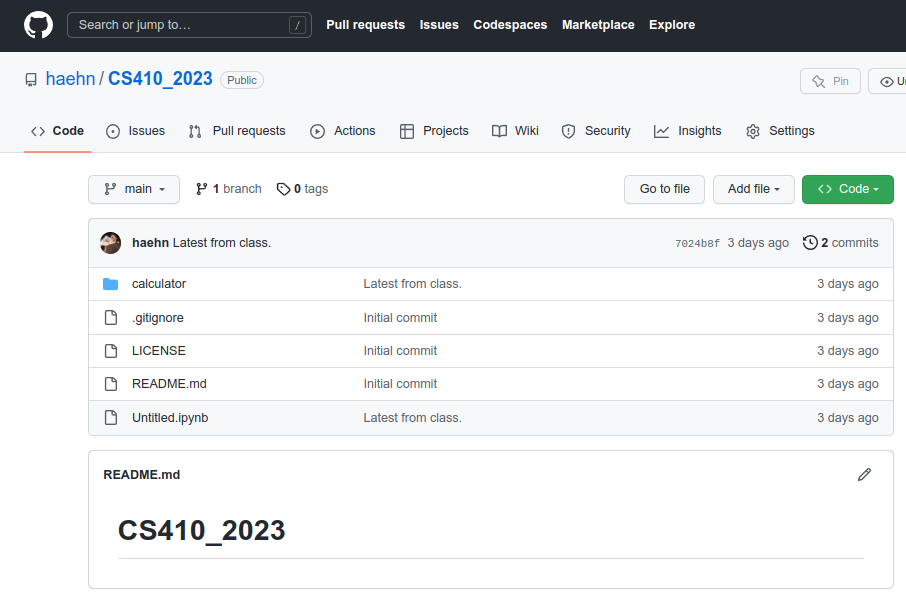This screenshot has height=605, width=906.
Task: Open the Untitled.ipynb notebook file
Action: pos(170,418)
